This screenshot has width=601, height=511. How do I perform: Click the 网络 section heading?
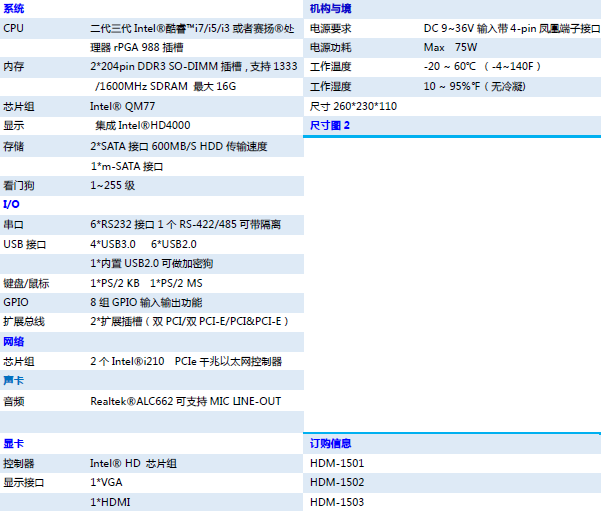click(14, 342)
